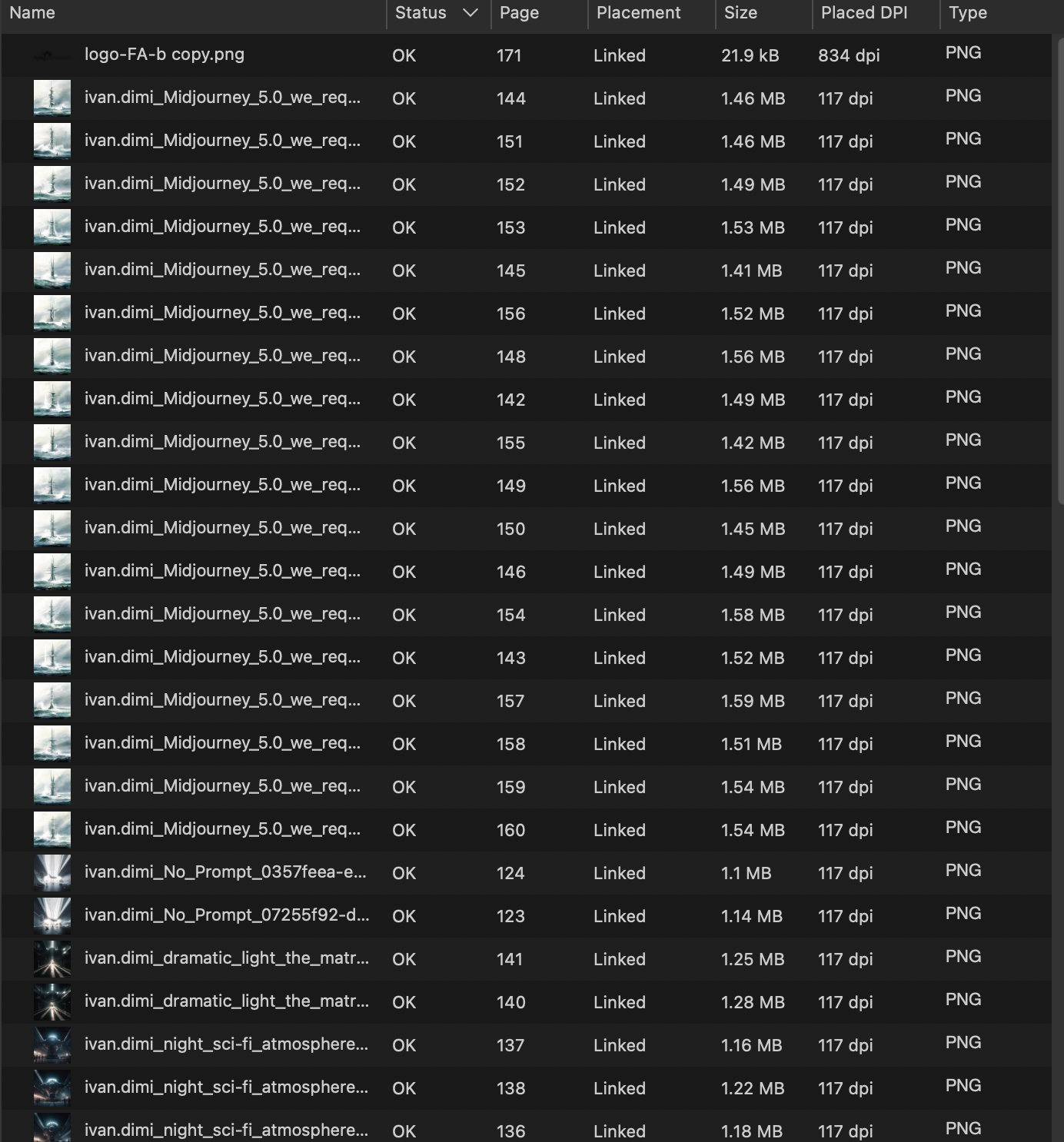Click page number 136
The height and width of the screenshot is (1142, 1064).
(510, 1131)
